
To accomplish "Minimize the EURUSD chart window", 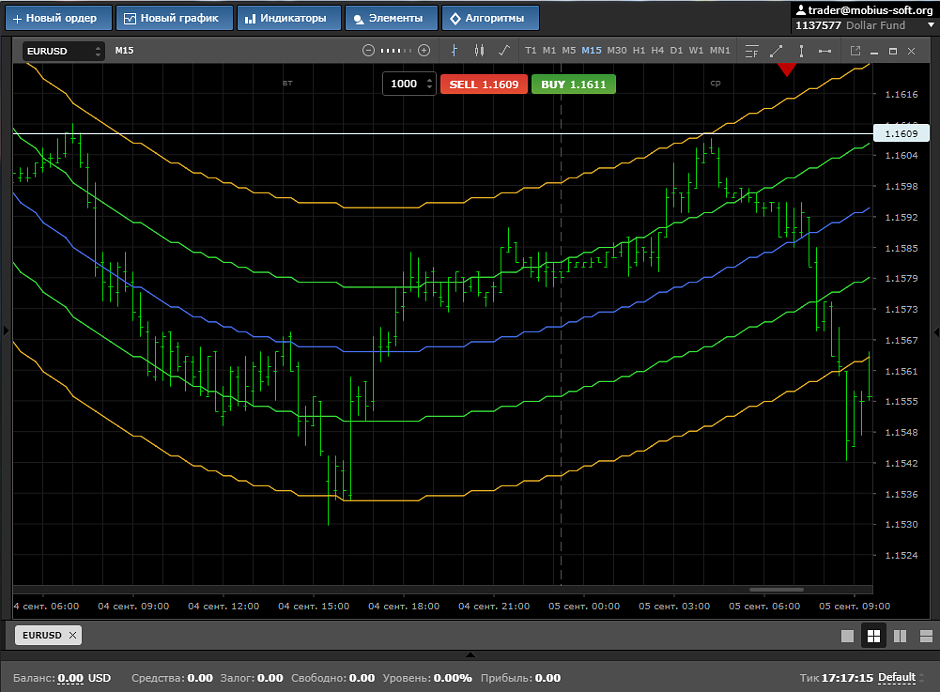I will pyautogui.click(x=874, y=52).
